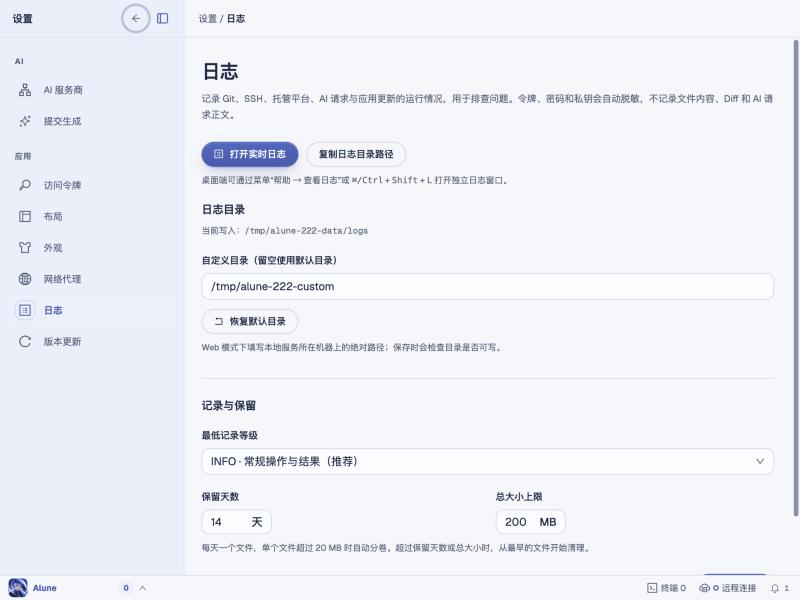Click the 日志目录 section heading
This screenshot has height=600, width=800.
point(223,209)
